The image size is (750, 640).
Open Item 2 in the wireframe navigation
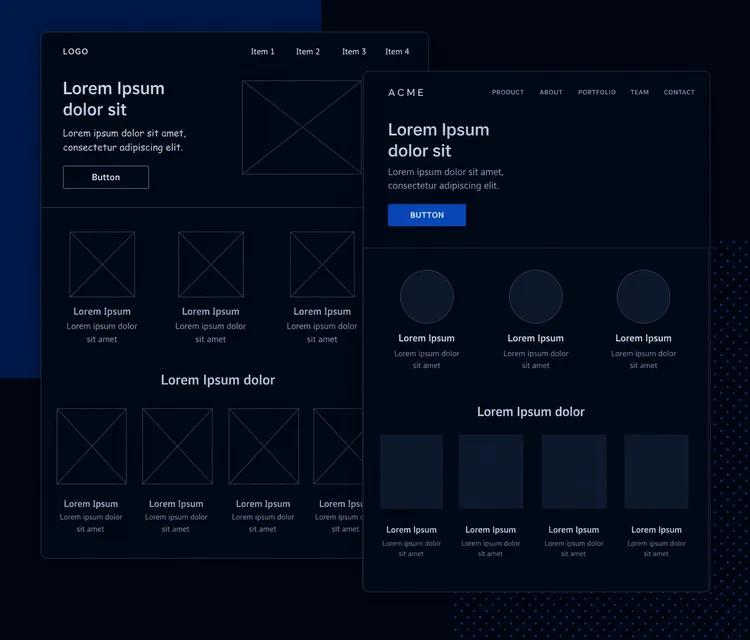tap(308, 51)
